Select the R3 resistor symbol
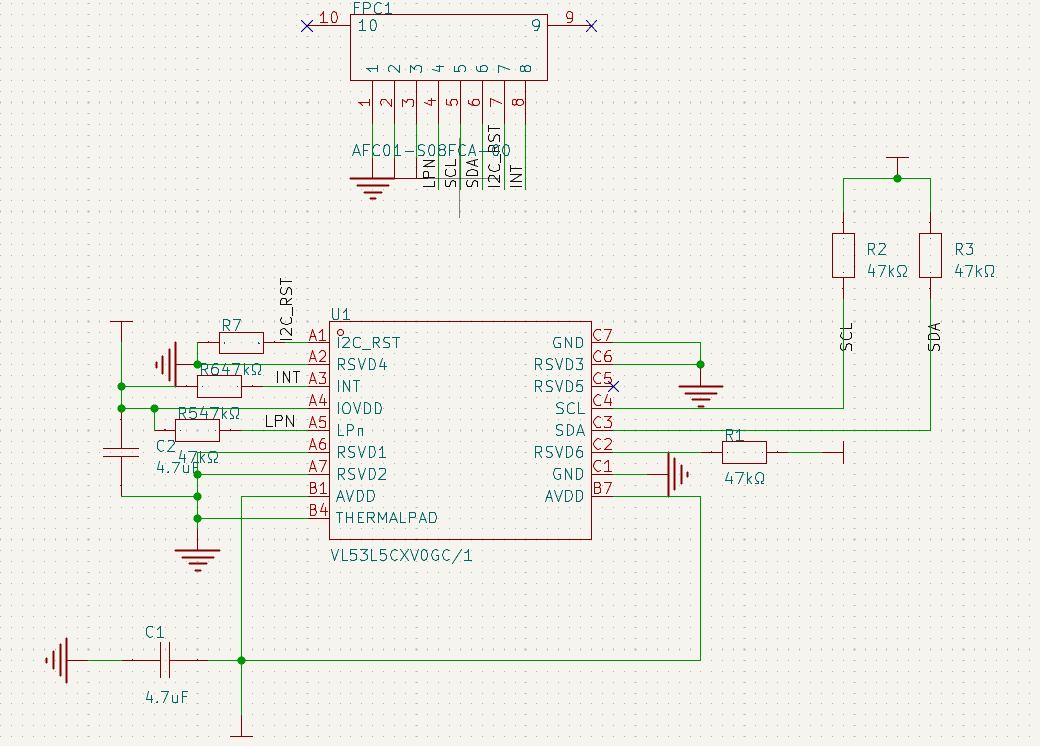The height and width of the screenshot is (746, 1040). (930, 255)
